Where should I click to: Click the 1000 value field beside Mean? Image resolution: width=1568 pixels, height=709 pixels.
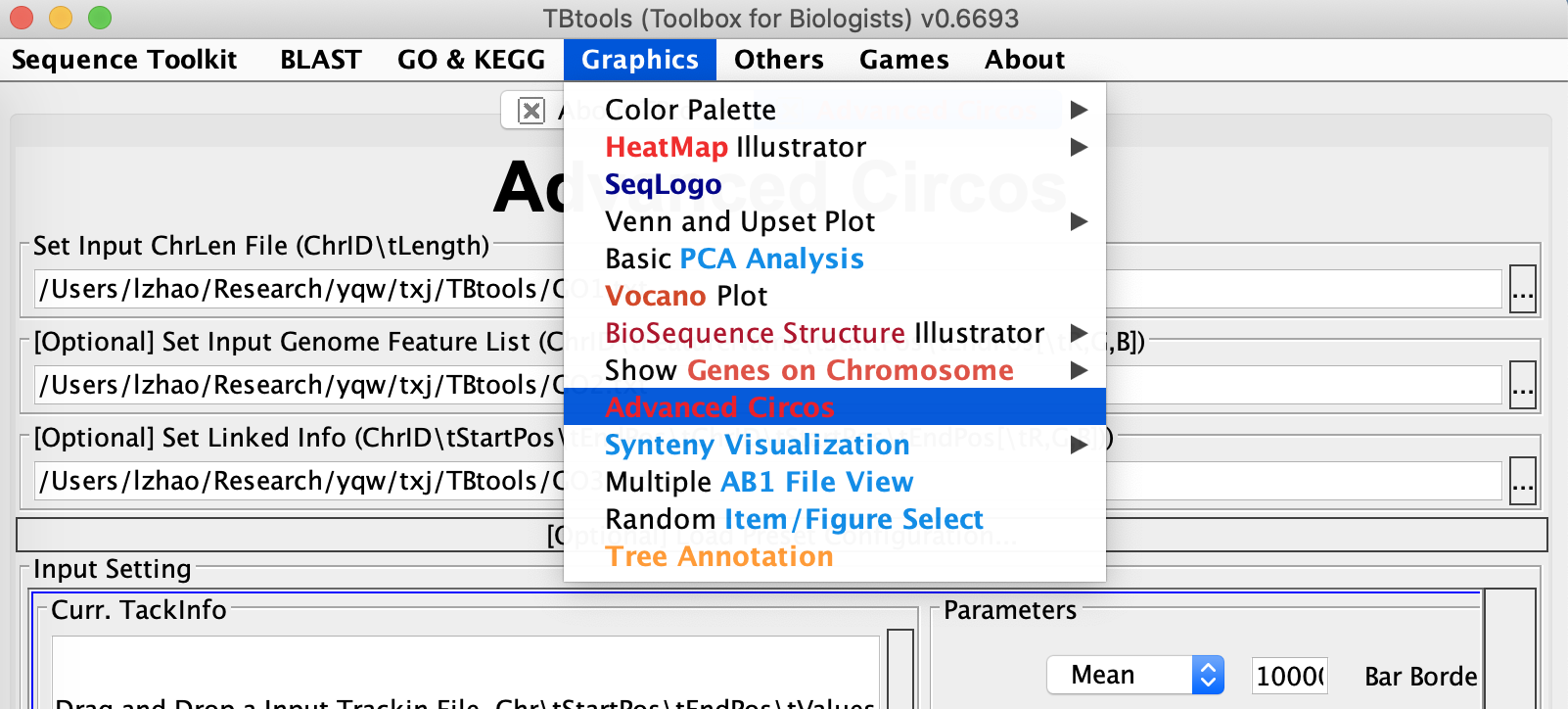pyautogui.click(x=1290, y=676)
